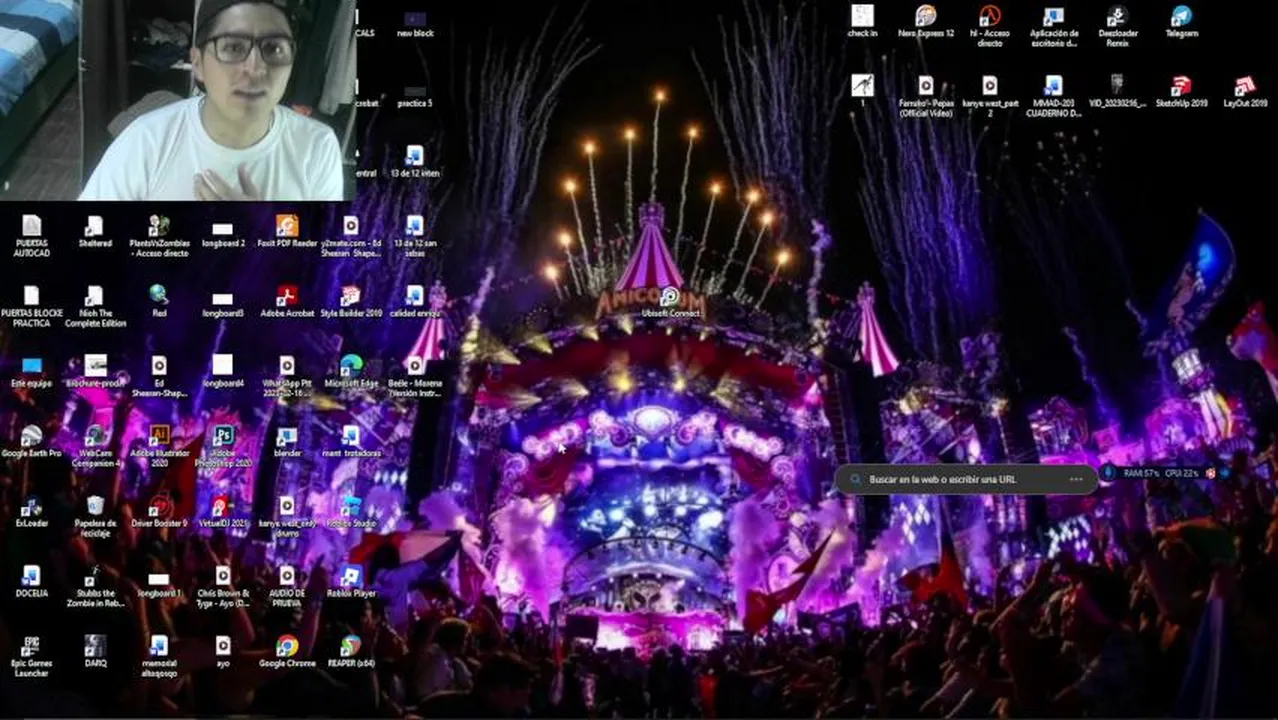The image size is (1278, 720).
Task: Open the y2mate.com Ed Sheeran file
Action: pos(351,236)
